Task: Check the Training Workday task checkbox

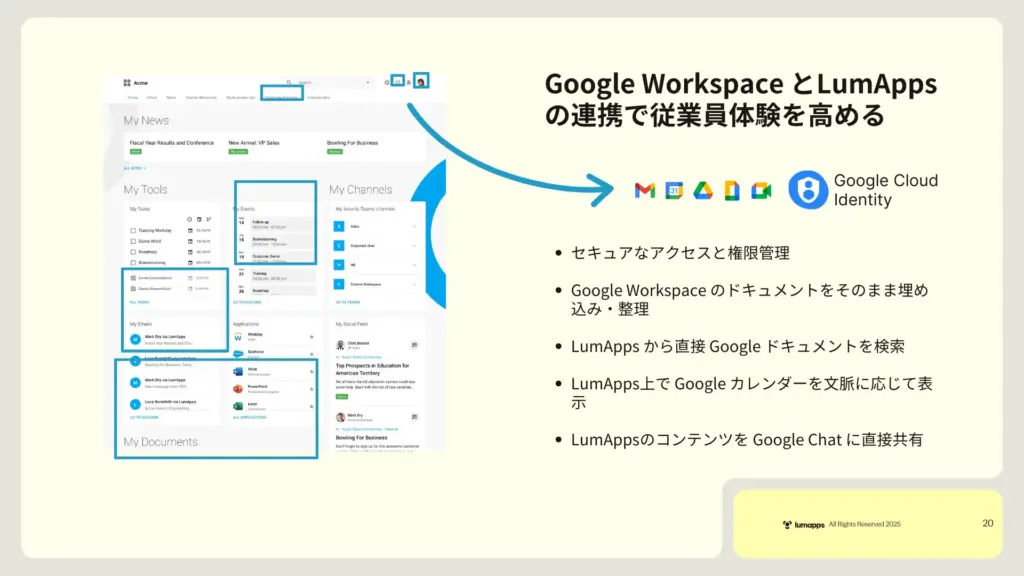Action: (x=133, y=230)
